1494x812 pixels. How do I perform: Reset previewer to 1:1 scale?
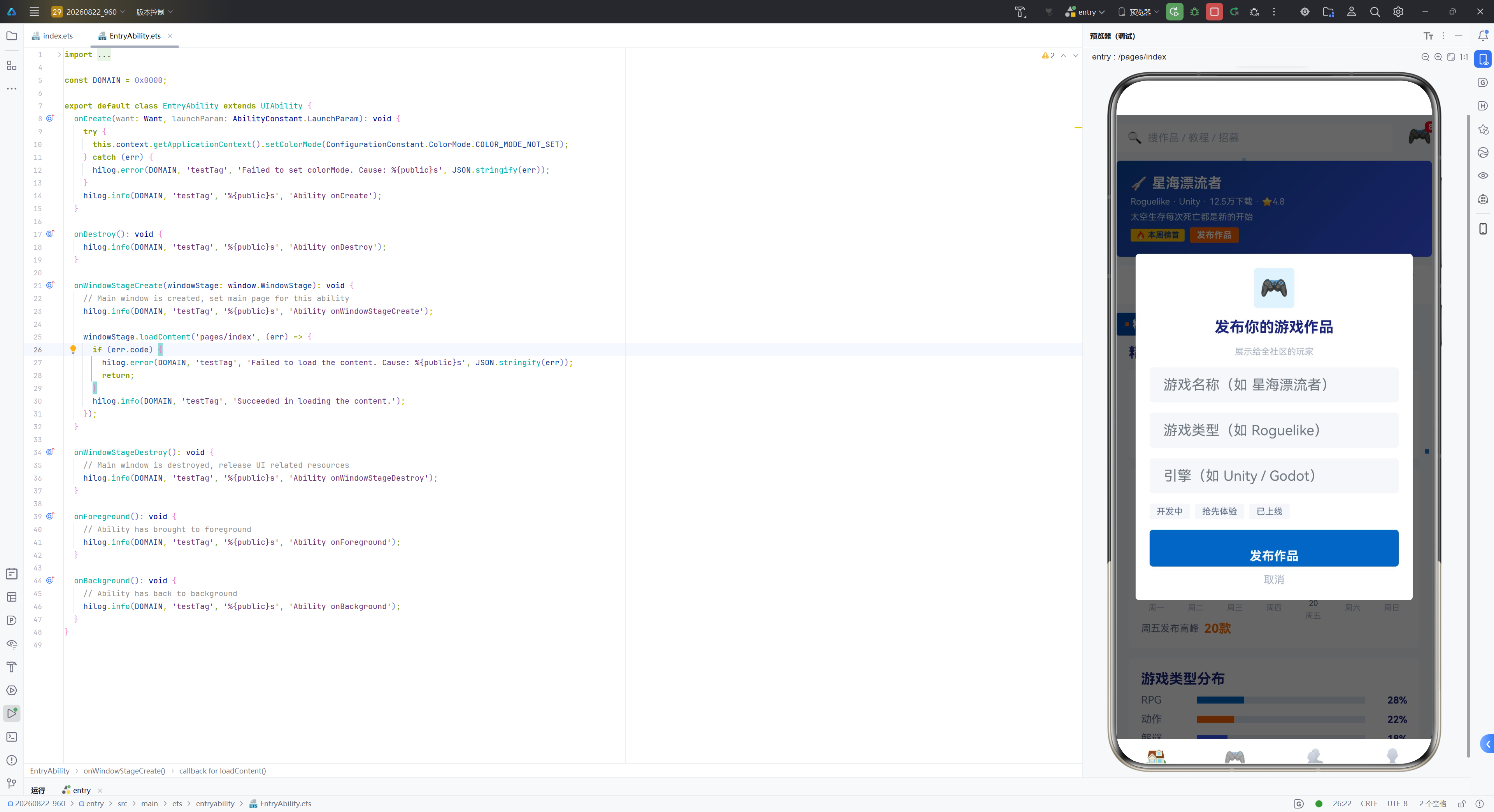click(x=1464, y=57)
